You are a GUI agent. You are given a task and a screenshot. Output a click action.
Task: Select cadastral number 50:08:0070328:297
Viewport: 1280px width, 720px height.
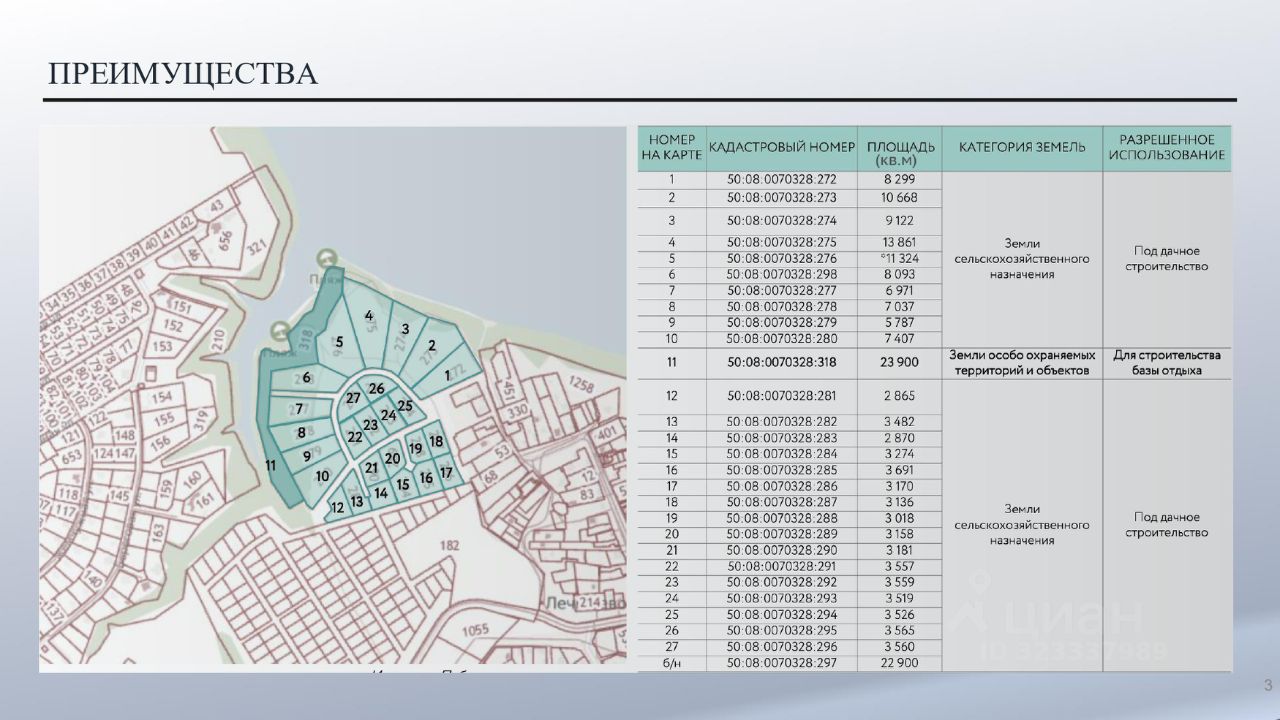(x=781, y=663)
